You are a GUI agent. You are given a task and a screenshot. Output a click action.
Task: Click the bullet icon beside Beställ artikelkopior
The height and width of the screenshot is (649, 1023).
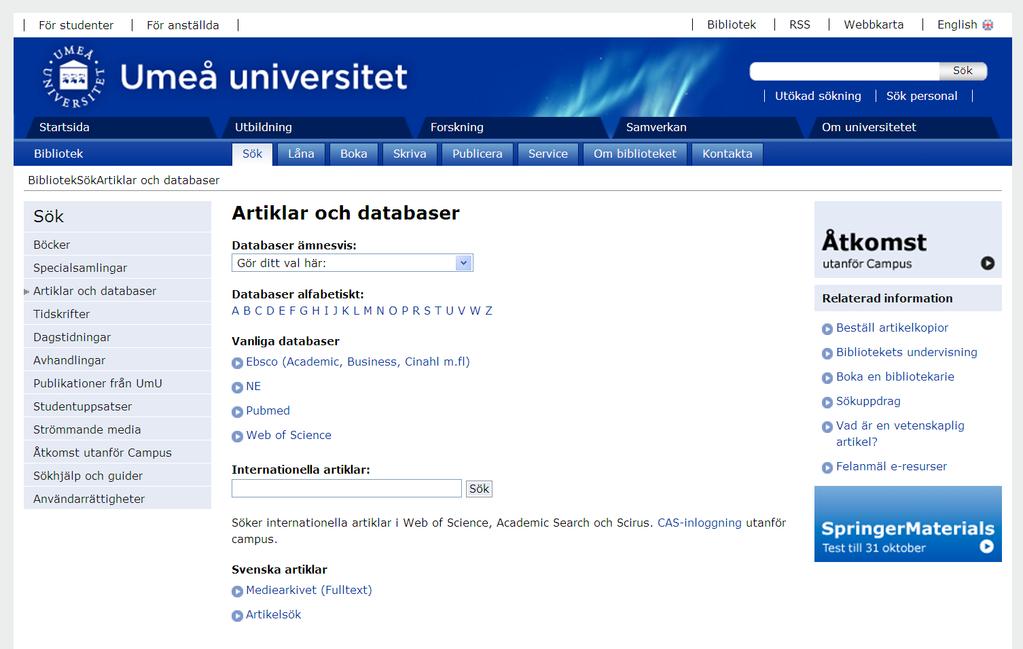[x=827, y=329]
